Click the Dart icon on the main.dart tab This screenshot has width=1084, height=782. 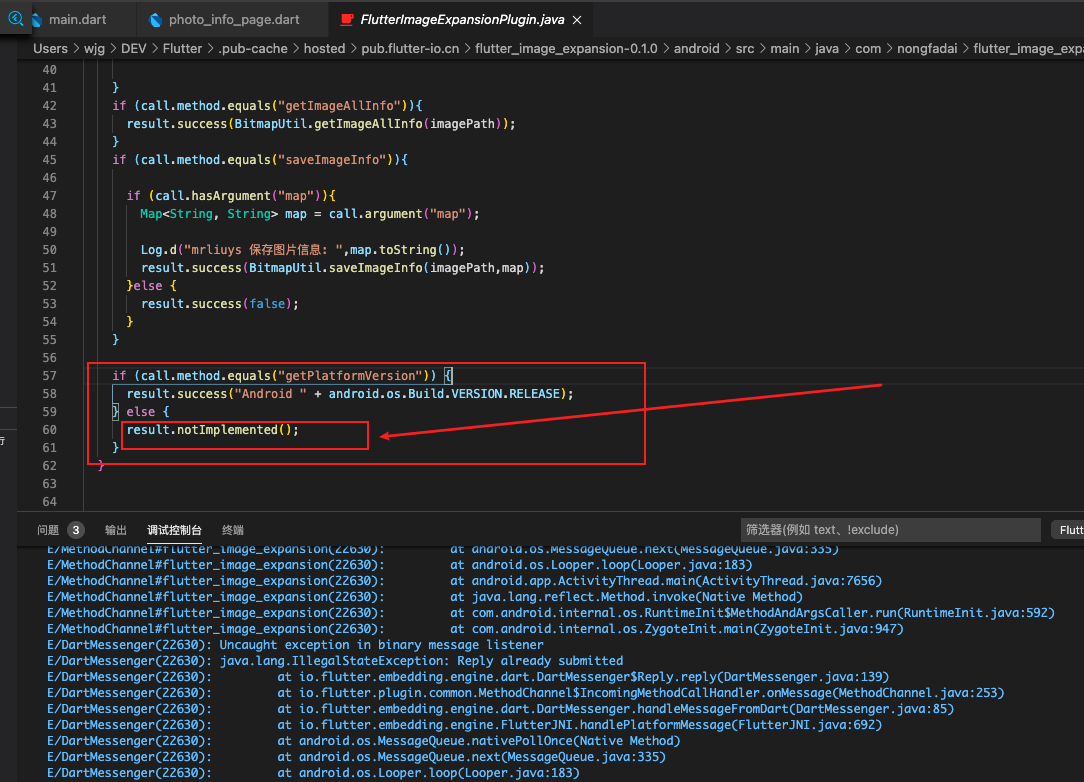37,18
